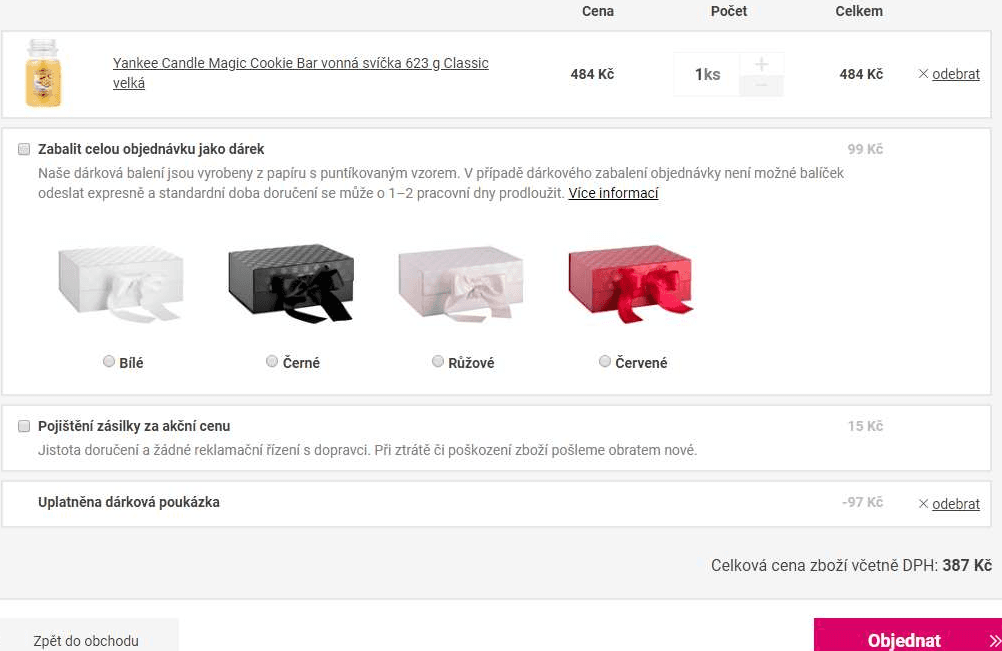The image size is (1002, 651).
Task: Enable gift wrapping for whole order
Action: pos(24,149)
